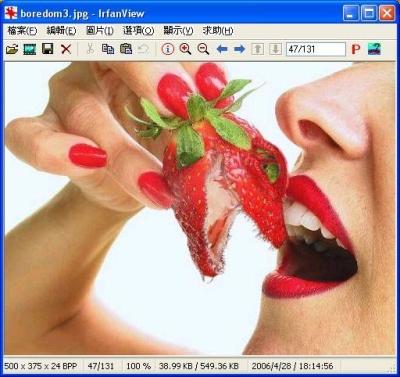Open properties via red P icon
The width and height of the screenshot is (400, 377).
[356, 49]
